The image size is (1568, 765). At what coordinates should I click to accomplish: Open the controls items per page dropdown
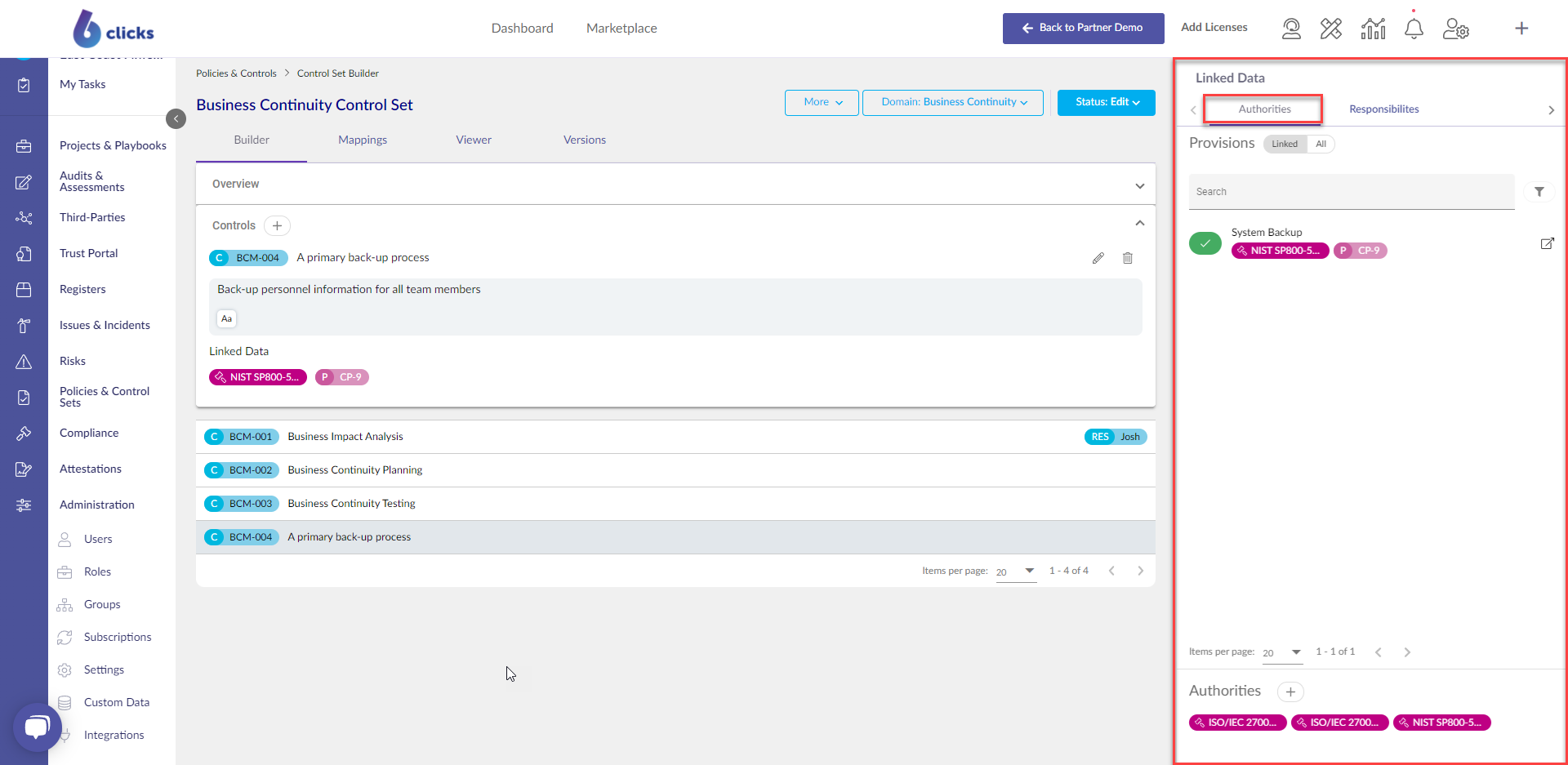tap(1016, 572)
